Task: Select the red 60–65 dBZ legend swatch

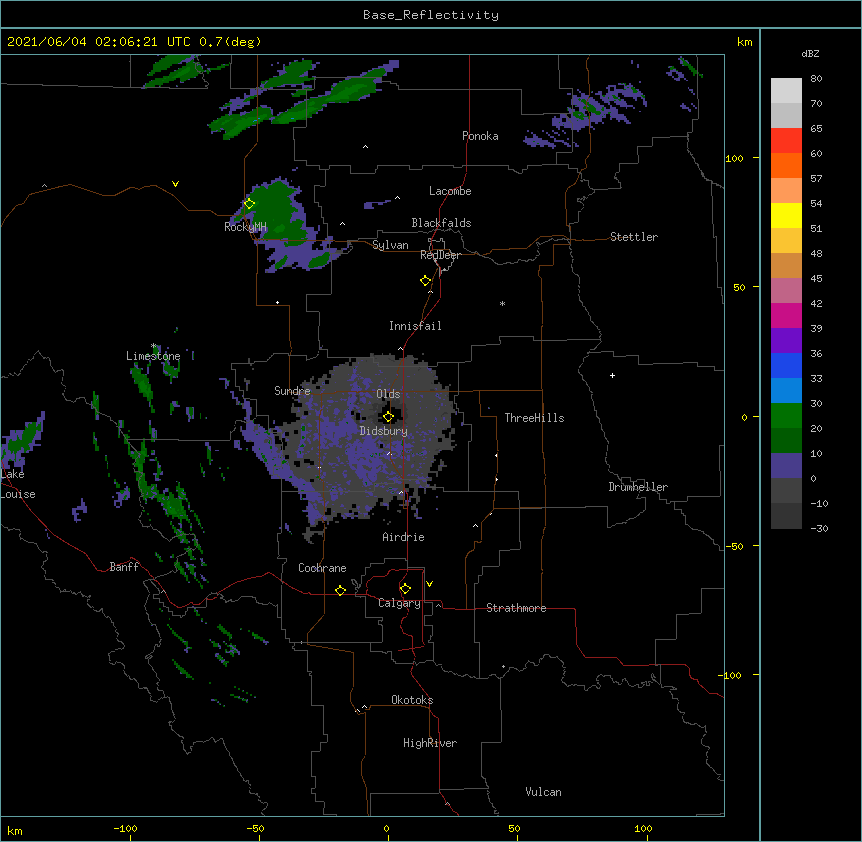Action: [786, 141]
